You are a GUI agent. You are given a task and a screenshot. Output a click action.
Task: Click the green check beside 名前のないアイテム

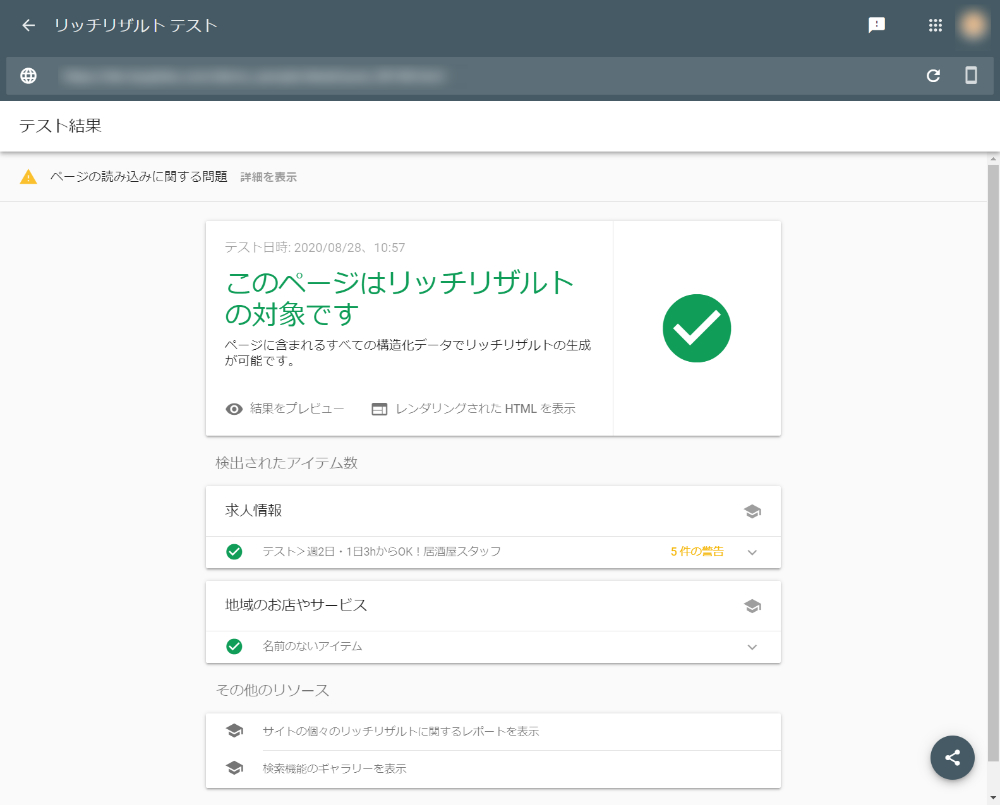point(234,647)
